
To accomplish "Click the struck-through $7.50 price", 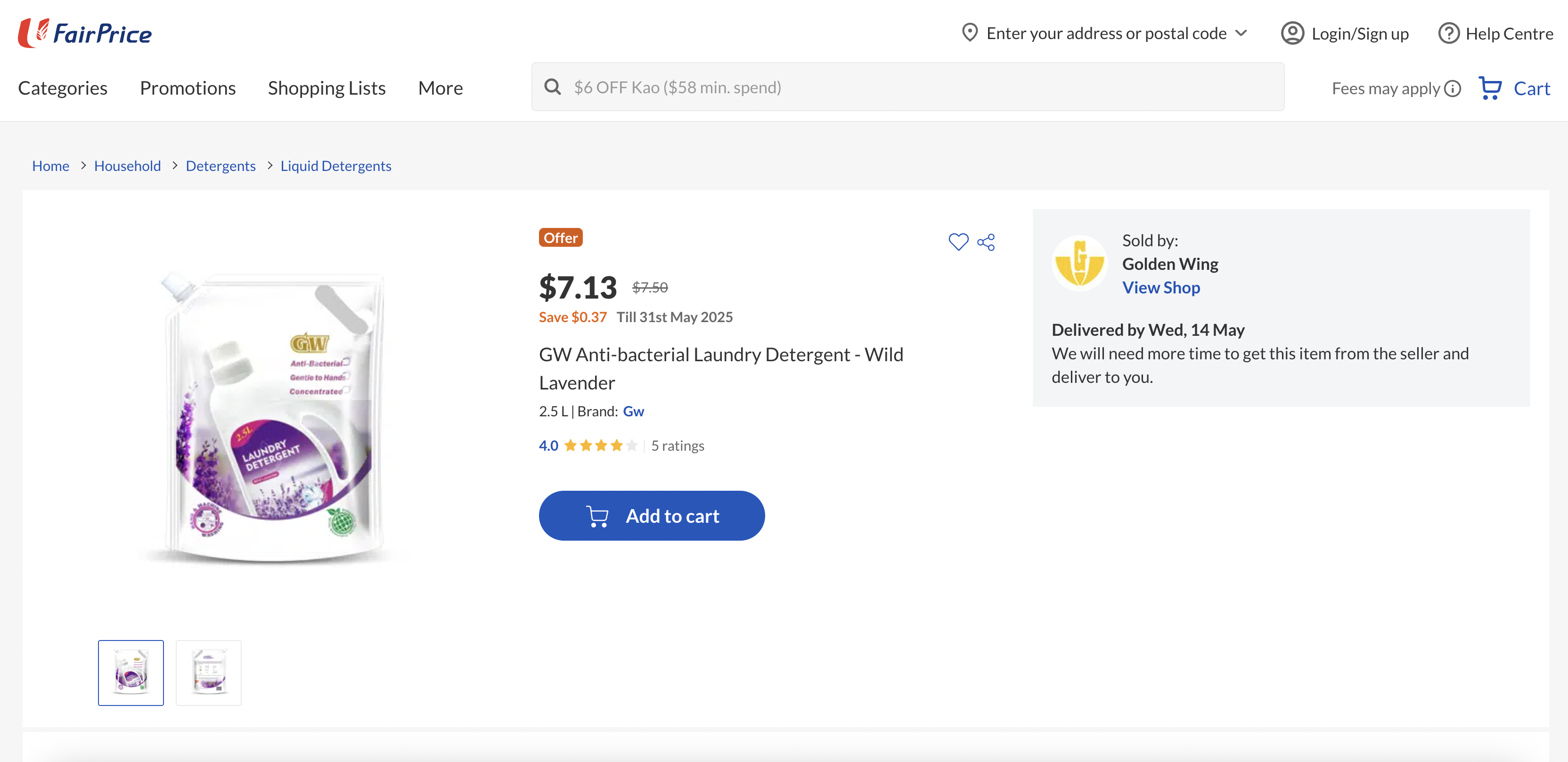I will click(649, 287).
